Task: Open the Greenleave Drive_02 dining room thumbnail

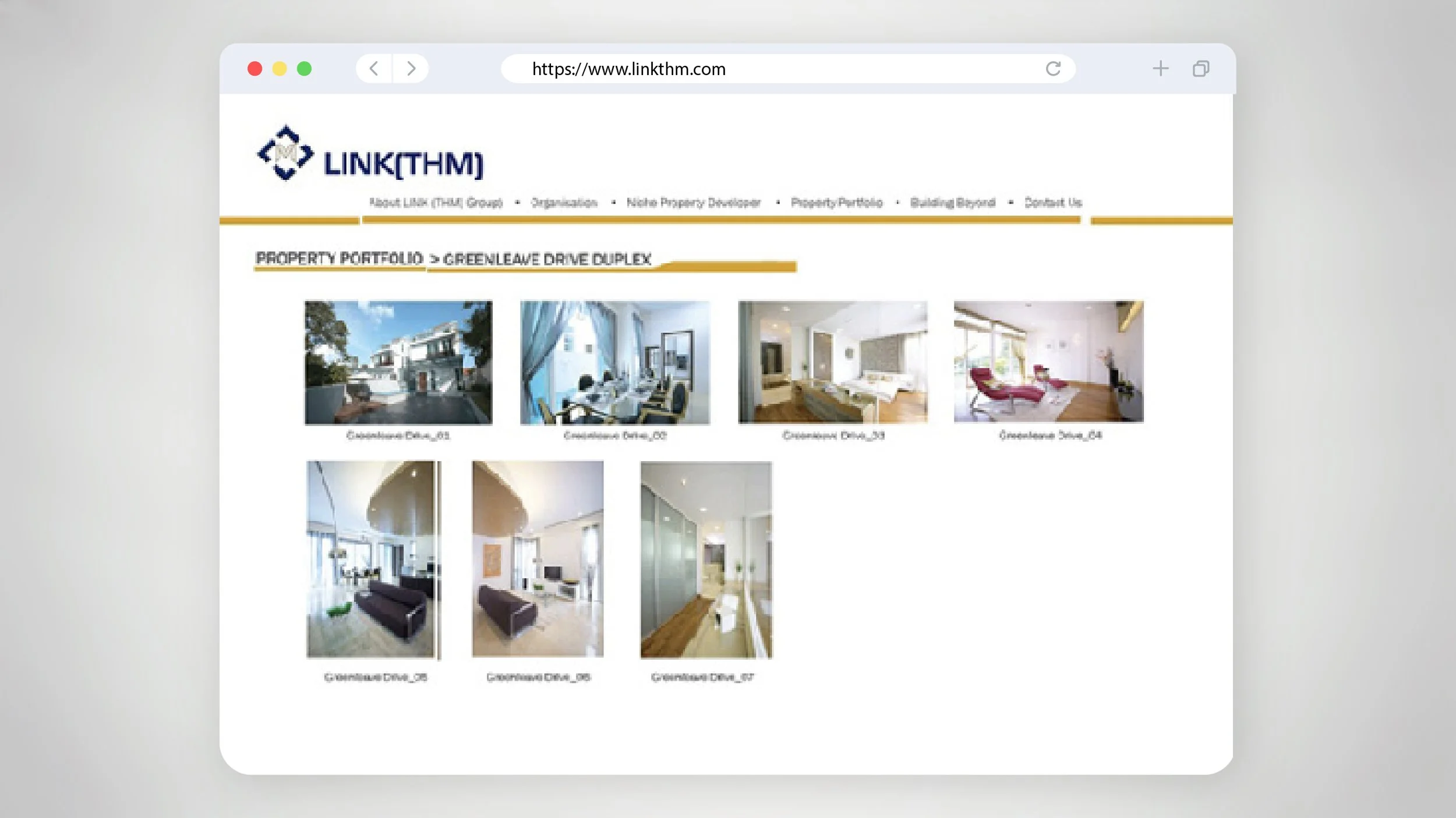Action: pyautogui.click(x=614, y=363)
